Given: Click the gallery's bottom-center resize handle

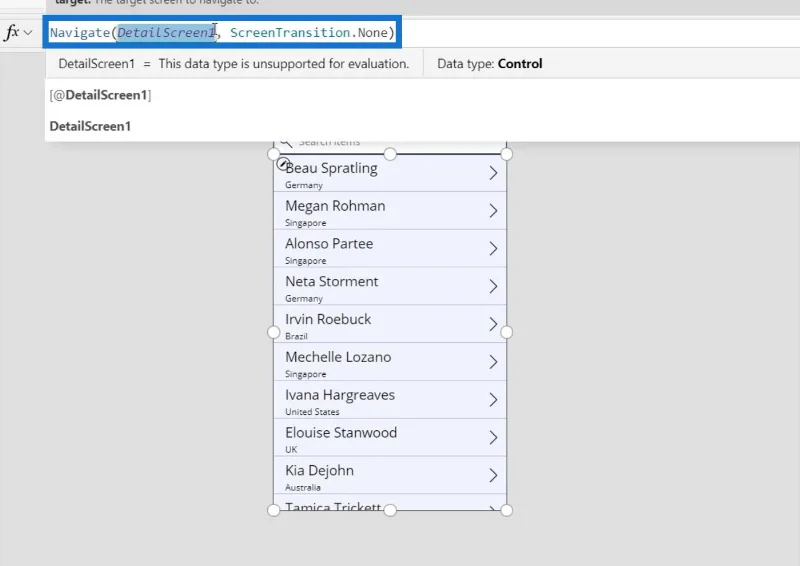Looking at the screenshot, I should tap(390, 510).
